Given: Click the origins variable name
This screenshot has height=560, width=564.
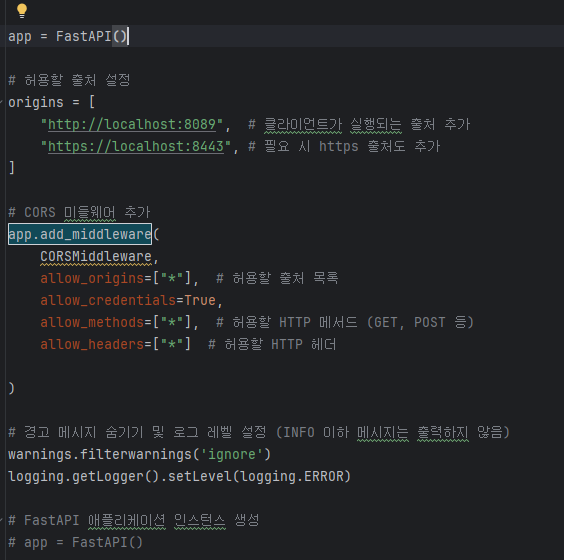Looking at the screenshot, I should (36, 103).
